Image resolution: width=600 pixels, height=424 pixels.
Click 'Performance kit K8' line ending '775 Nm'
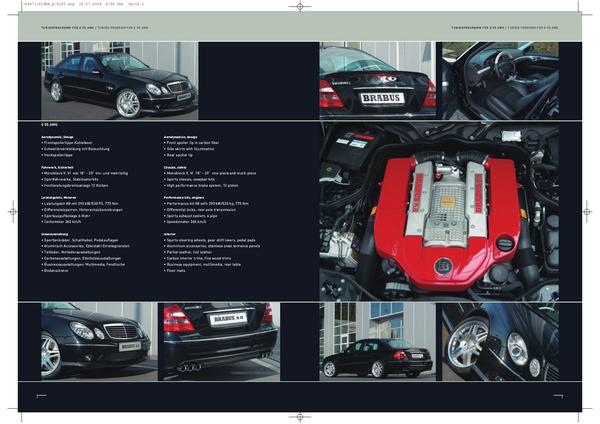[x=207, y=204]
